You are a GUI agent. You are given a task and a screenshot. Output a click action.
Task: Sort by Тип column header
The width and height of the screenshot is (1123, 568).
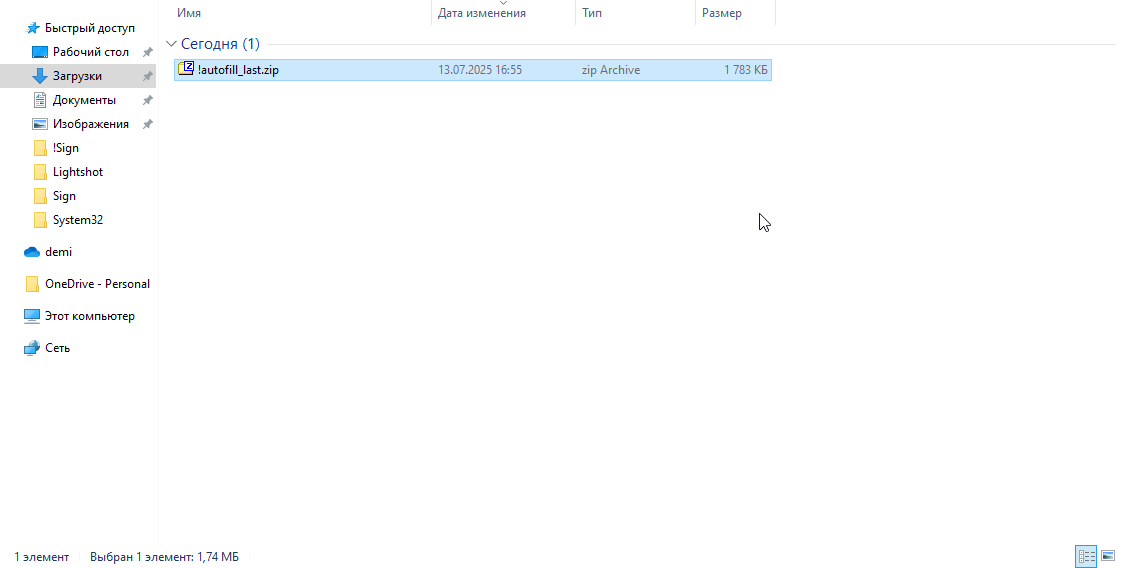(x=592, y=13)
